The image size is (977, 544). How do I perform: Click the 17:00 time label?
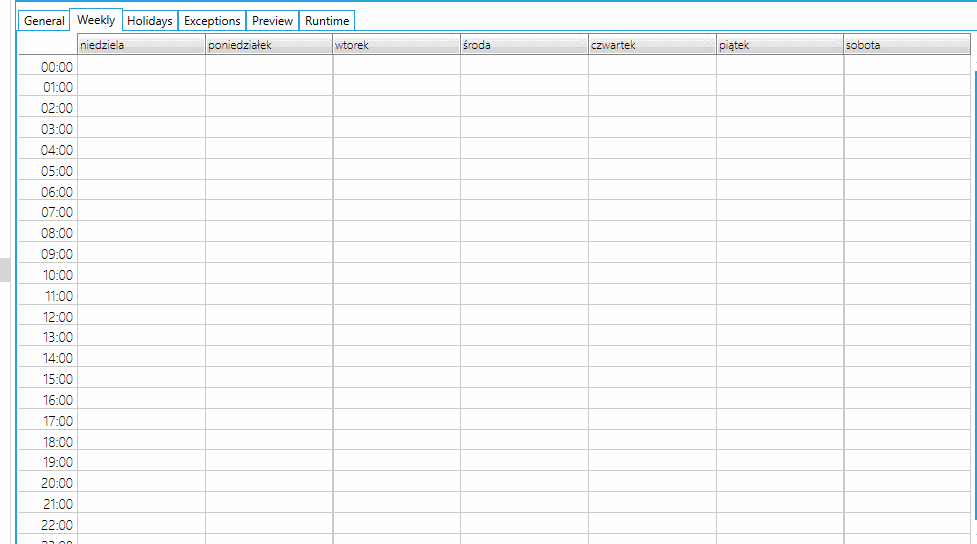click(57, 421)
